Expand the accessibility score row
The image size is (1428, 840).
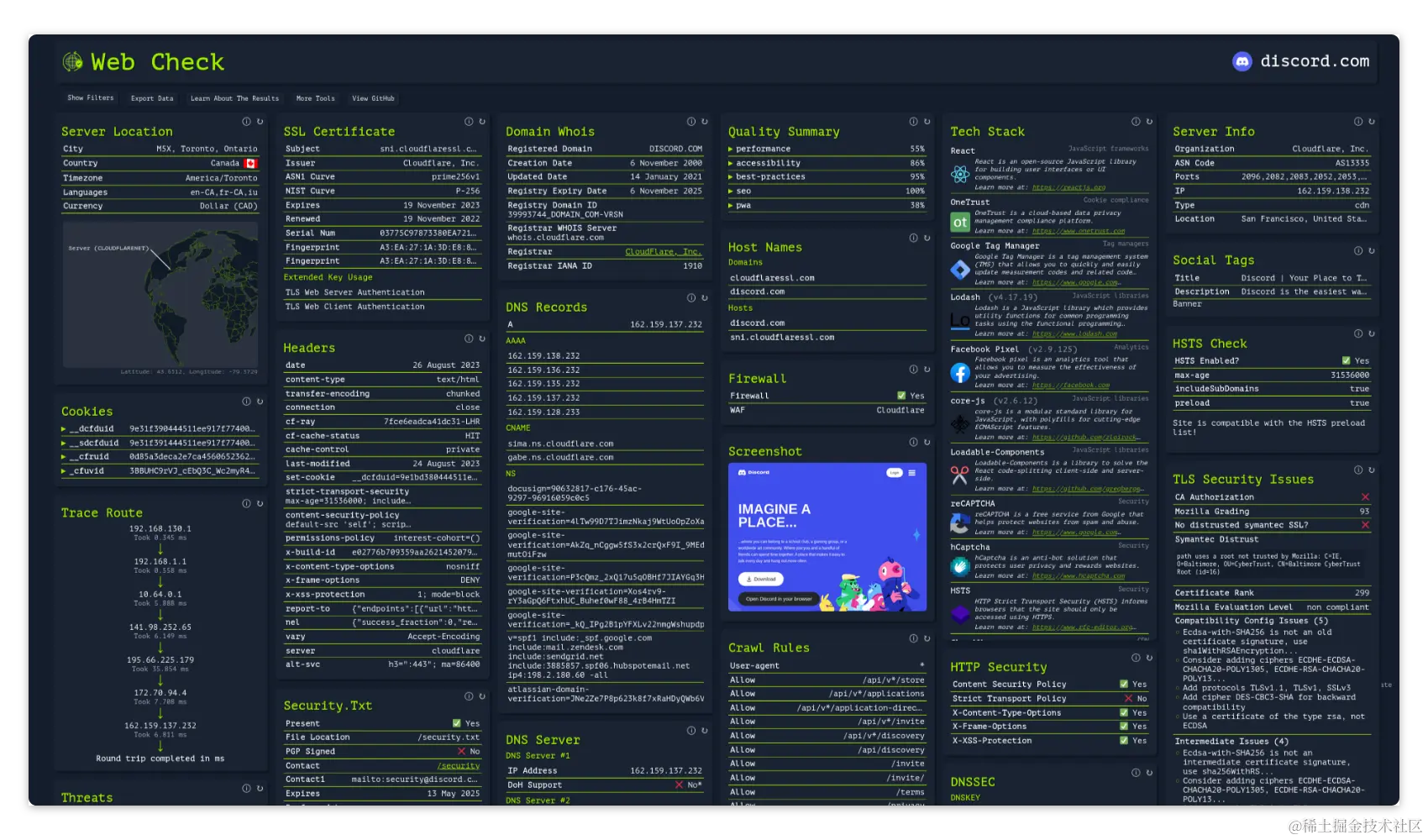[x=827, y=163]
